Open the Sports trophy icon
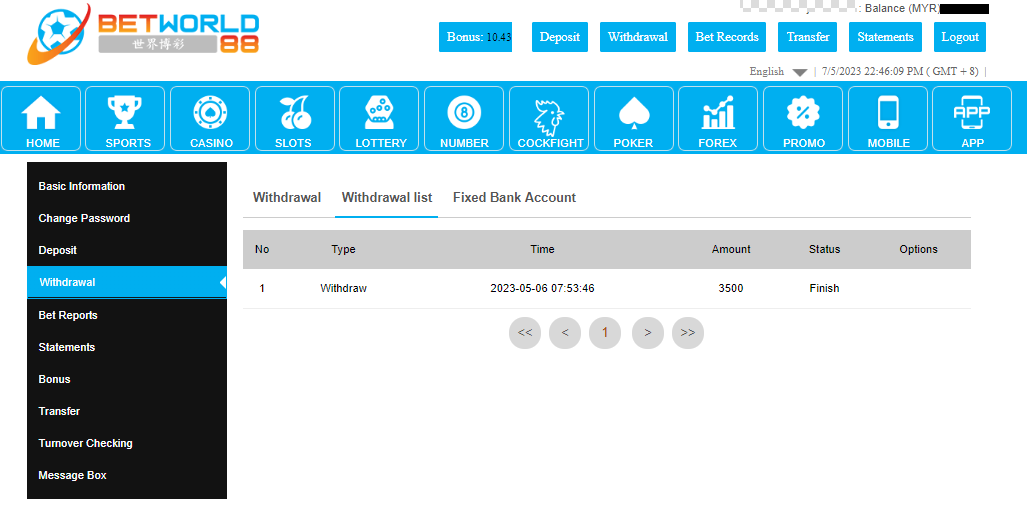This screenshot has height=523, width=1027. pos(127,113)
